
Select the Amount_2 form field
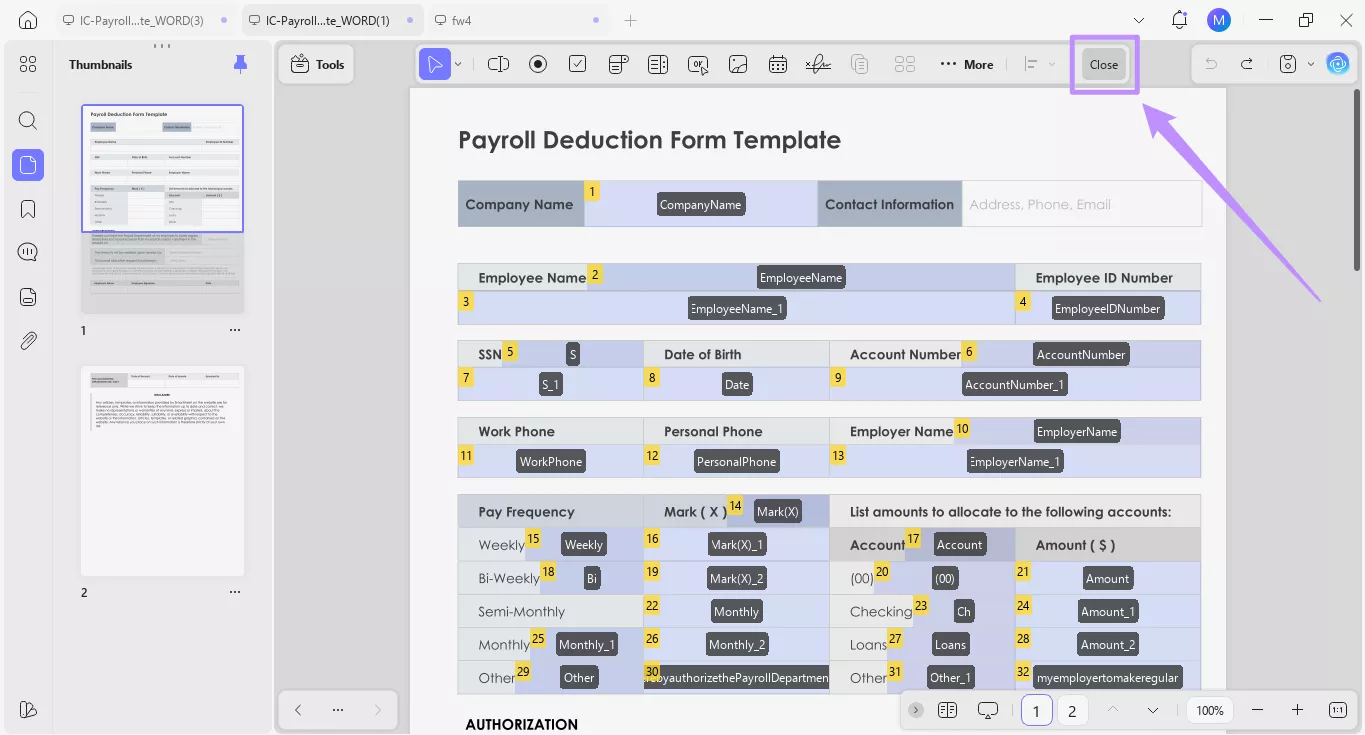(1108, 645)
